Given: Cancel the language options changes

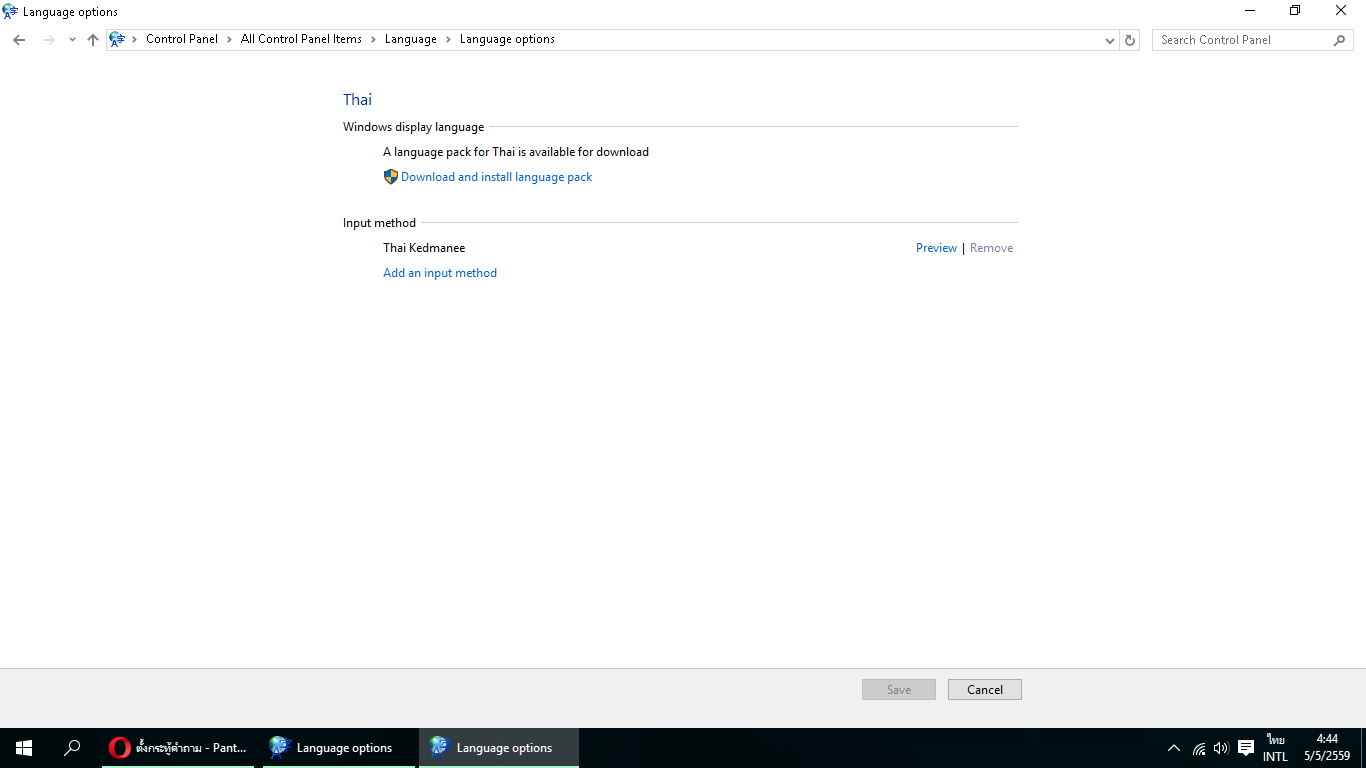Looking at the screenshot, I should tap(985, 690).
